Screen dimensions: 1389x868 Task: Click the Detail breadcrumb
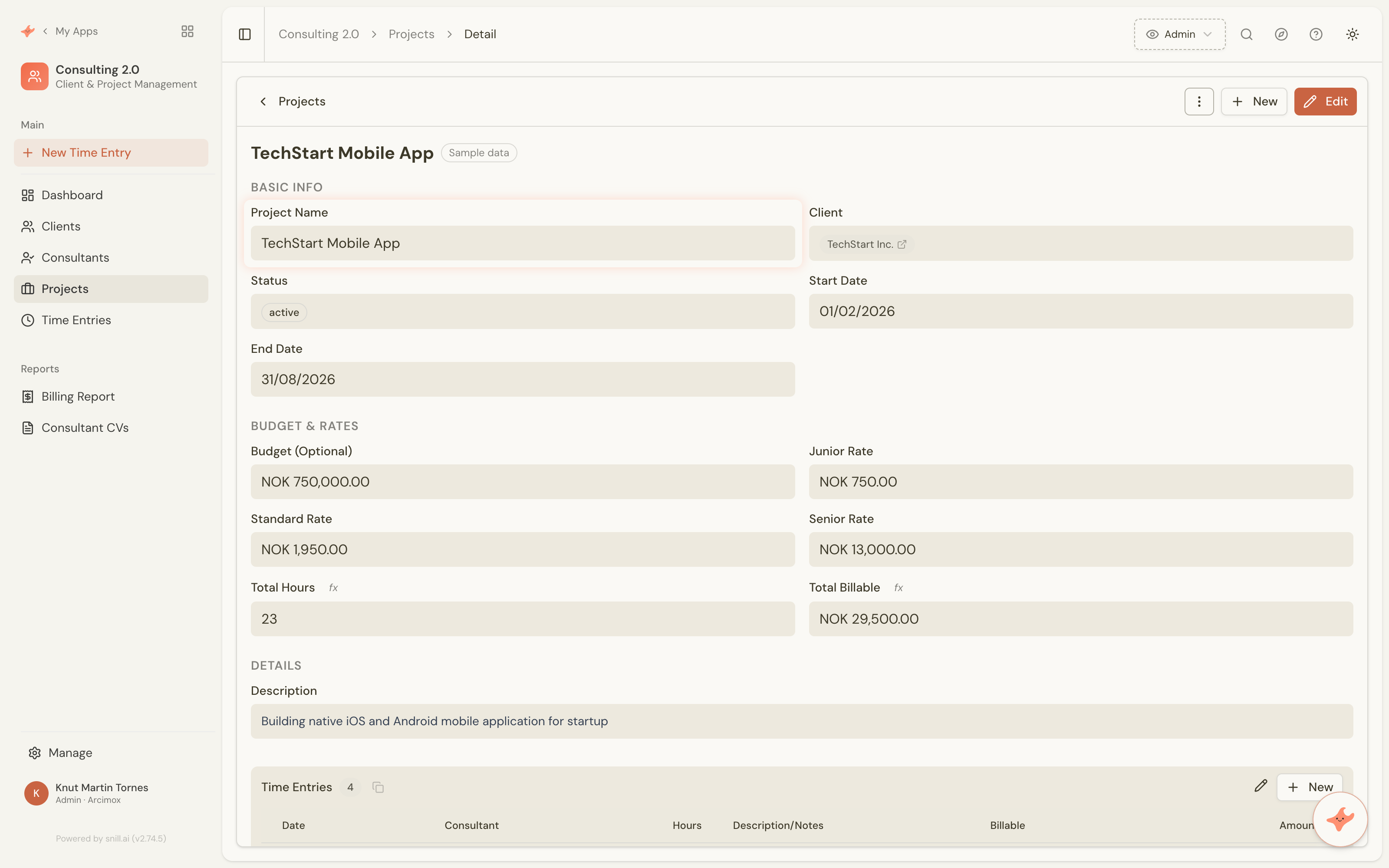pos(480,34)
